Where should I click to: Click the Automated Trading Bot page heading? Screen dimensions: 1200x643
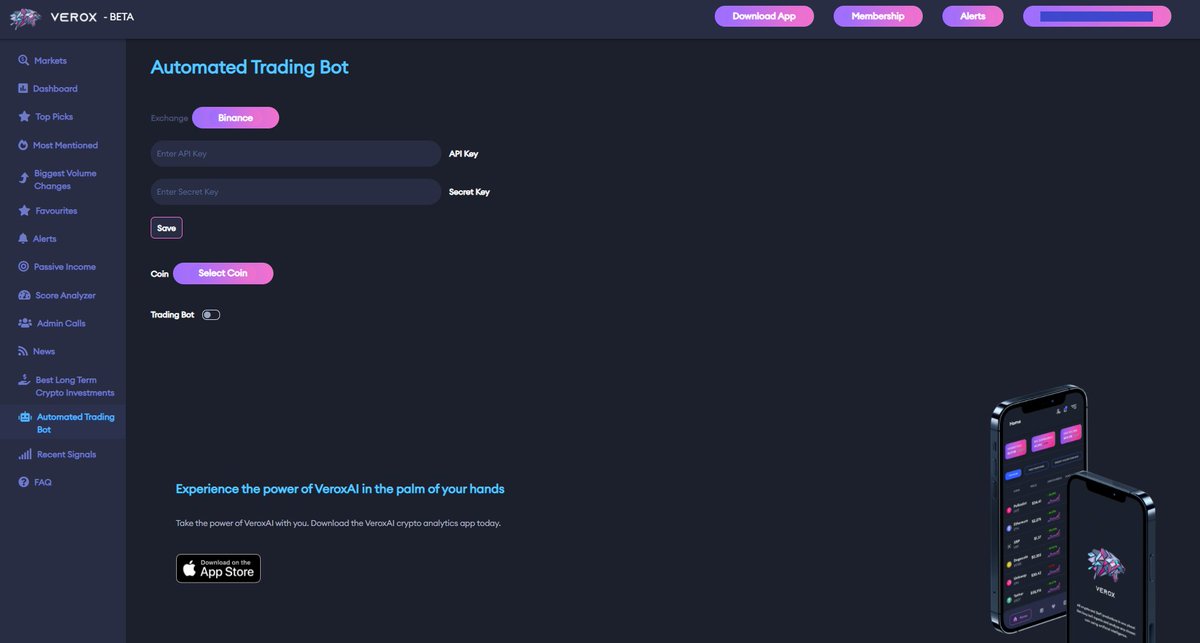(x=249, y=67)
